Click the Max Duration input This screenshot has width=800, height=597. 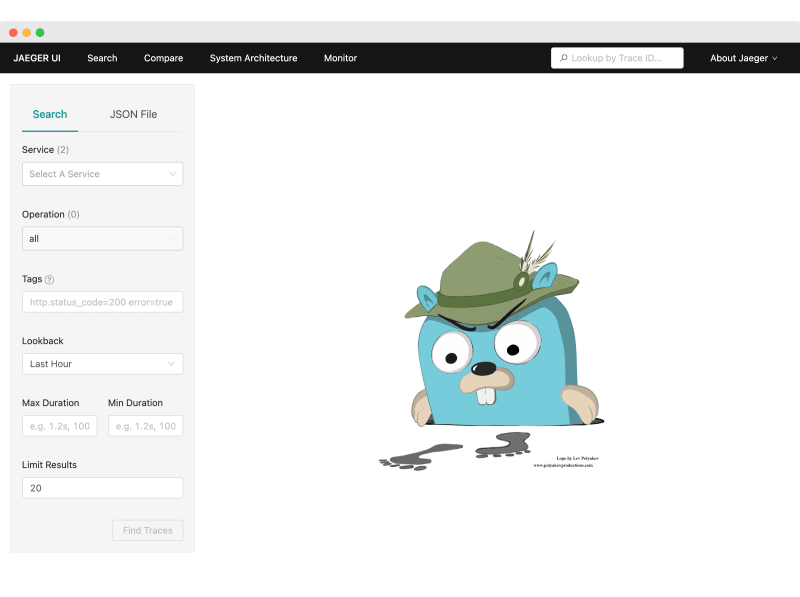click(60, 426)
